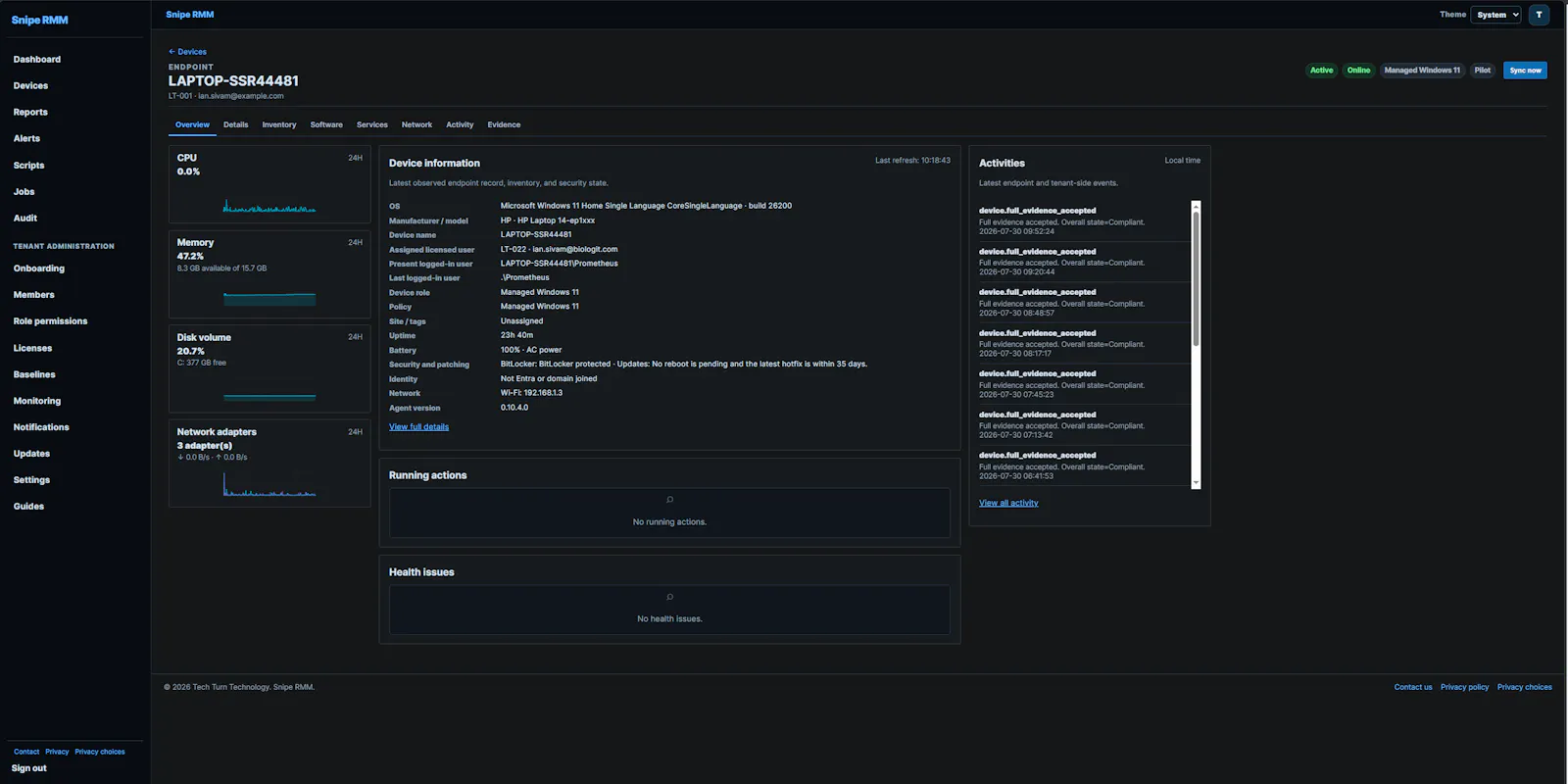Navigate to Role permissions page

(50, 321)
